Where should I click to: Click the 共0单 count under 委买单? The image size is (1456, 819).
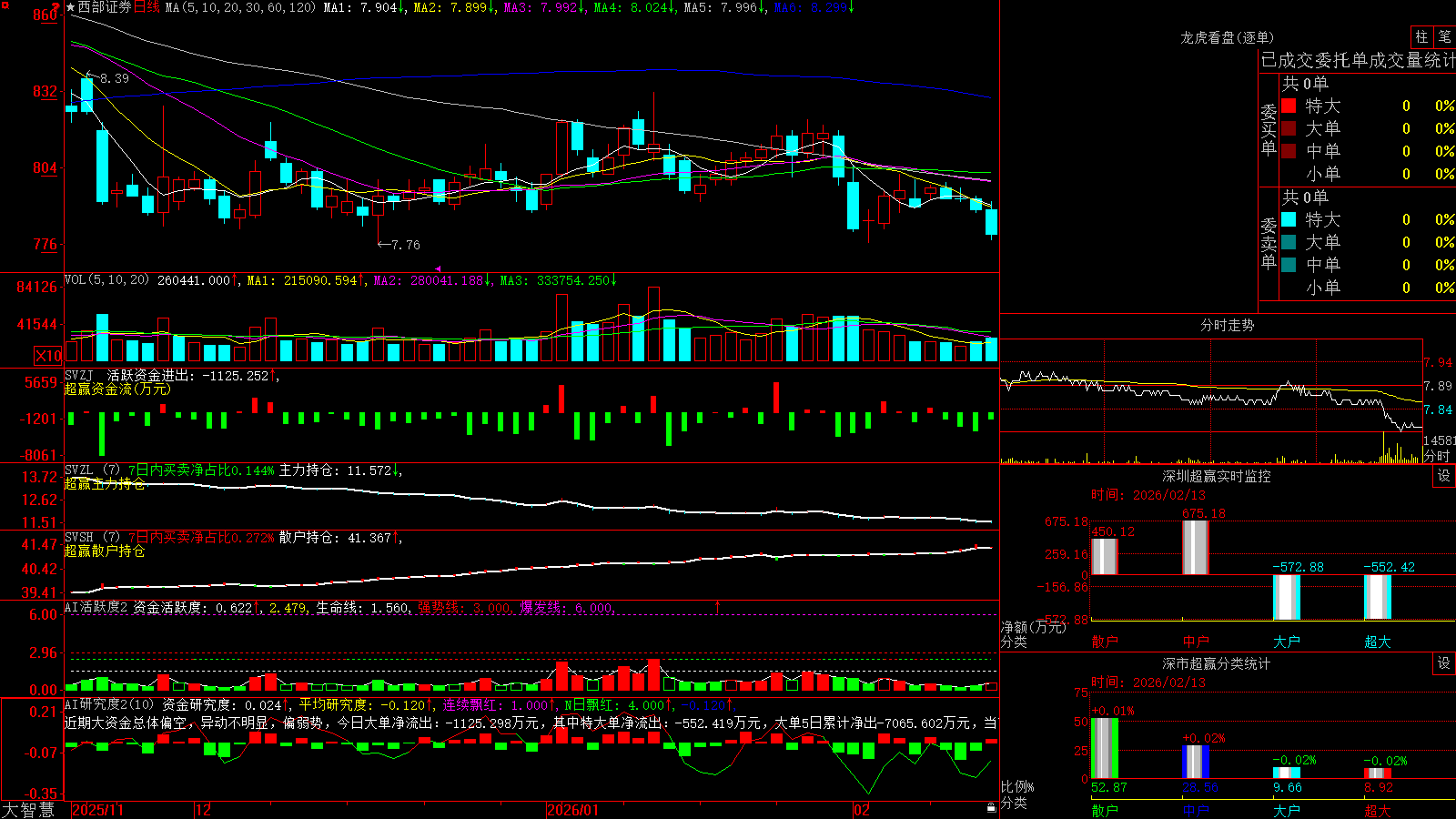[x=1305, y=84]
